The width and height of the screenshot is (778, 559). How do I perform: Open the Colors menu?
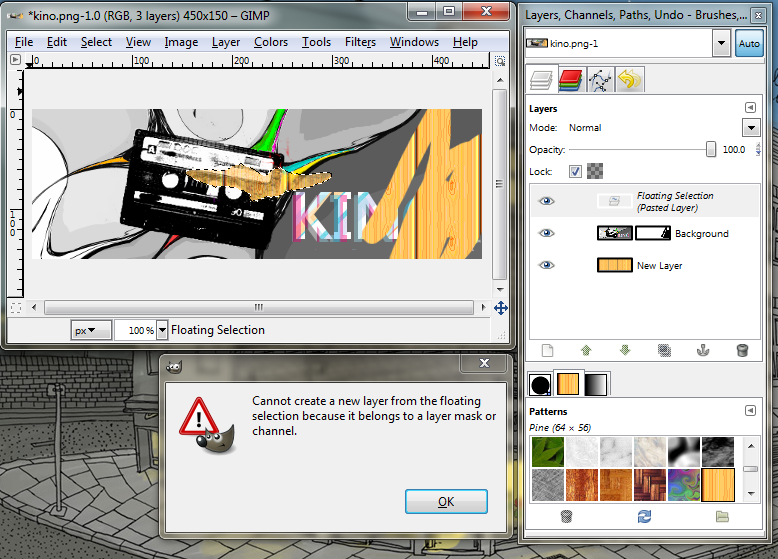pos(271,42)
